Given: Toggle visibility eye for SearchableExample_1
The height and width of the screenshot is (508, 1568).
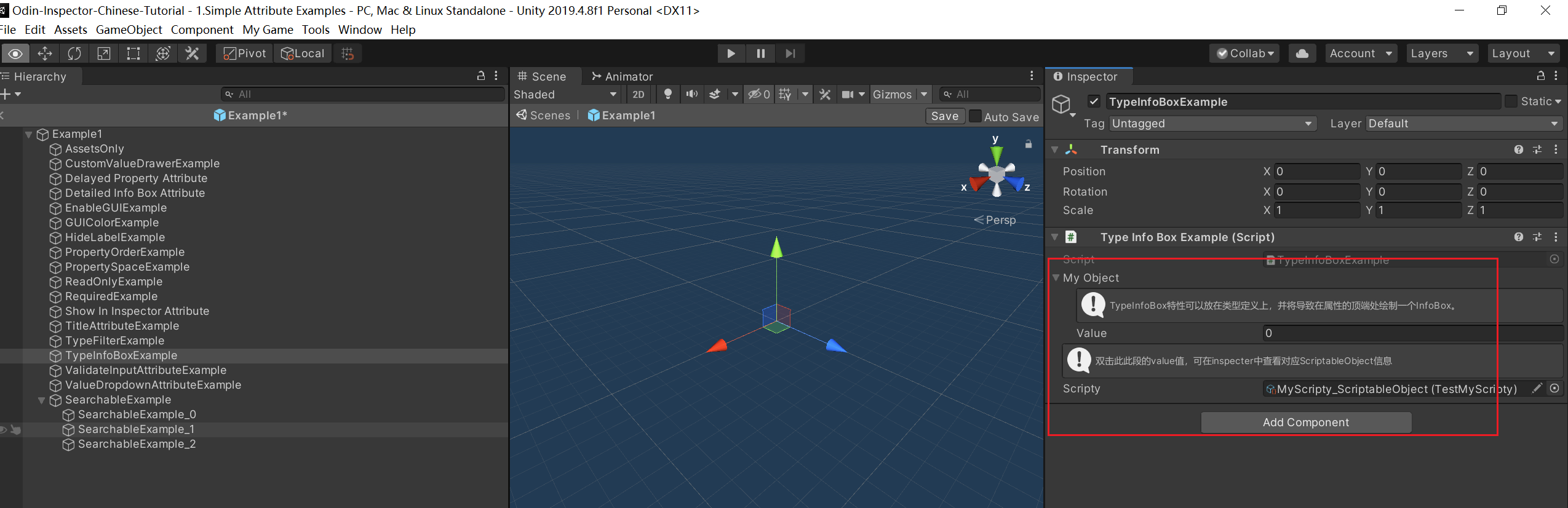Looking at the screenshot, I should tap(3, 429).
